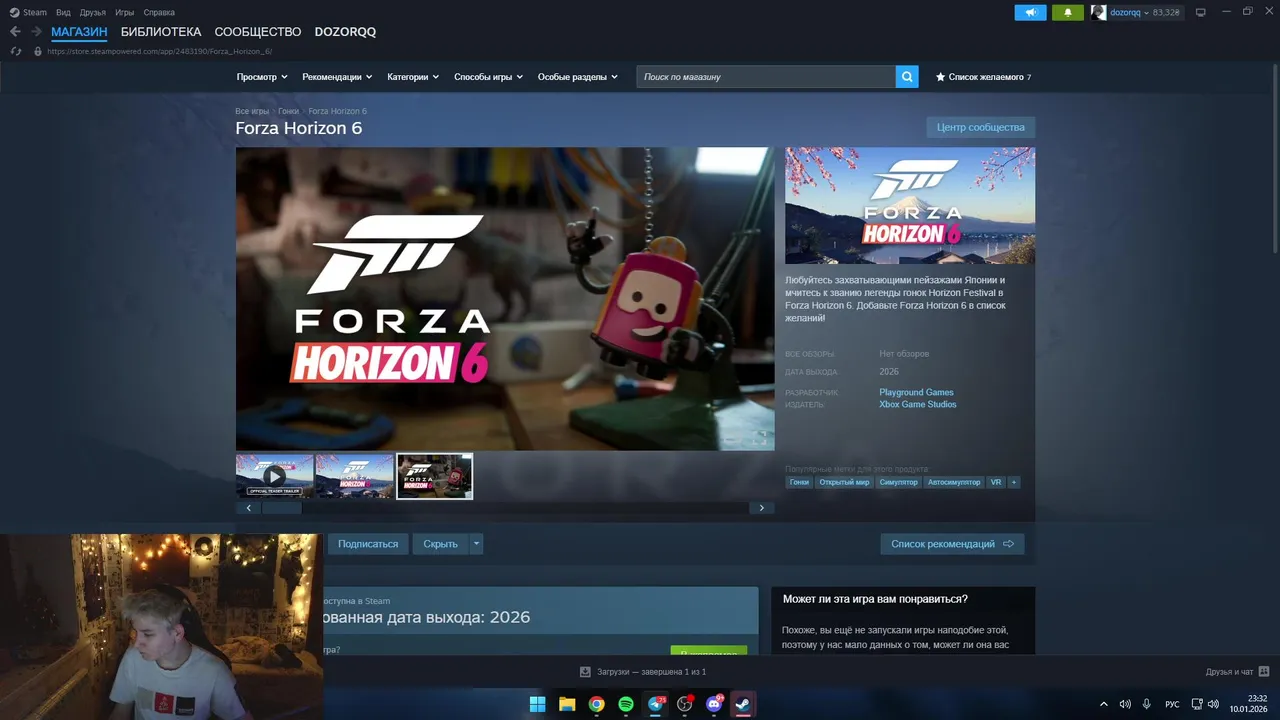Open Discord from the taskbar
1280x720 pixels.
tap(715, 704)
